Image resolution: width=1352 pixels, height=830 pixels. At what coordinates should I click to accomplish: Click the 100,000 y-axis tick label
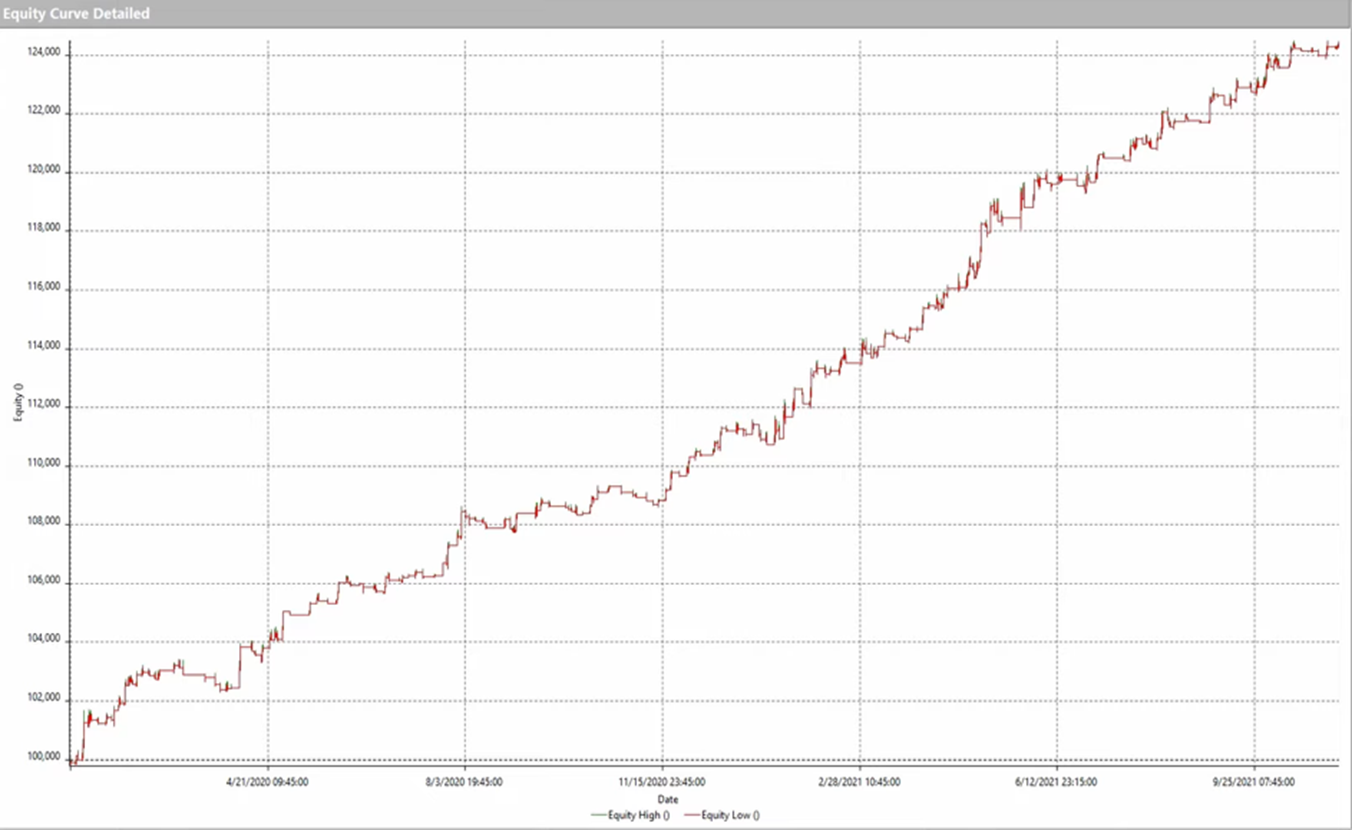[x=40, y=758]
